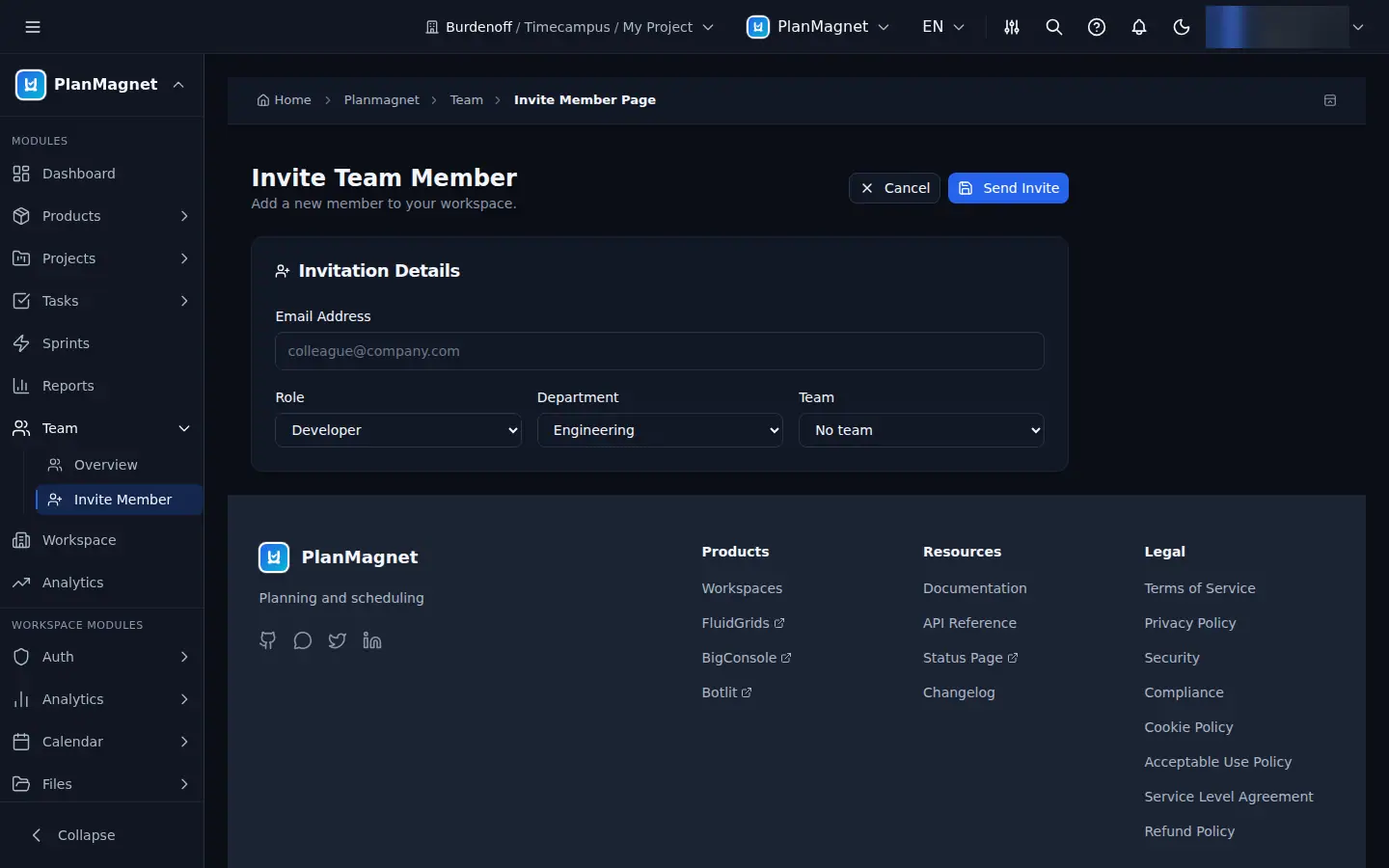Click the Files folder icon in sidebar

[x=21, y=784]
